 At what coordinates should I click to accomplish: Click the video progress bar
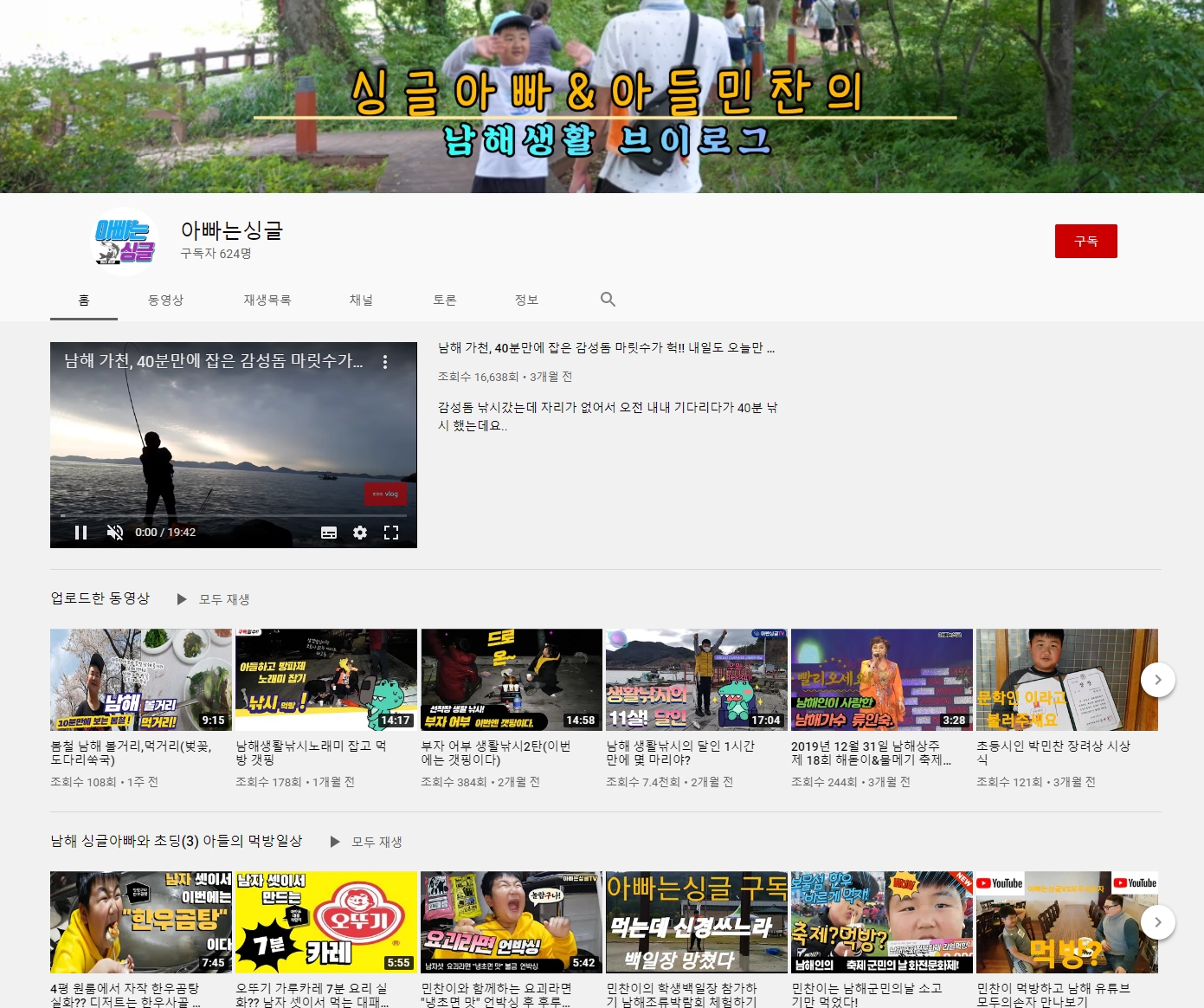click(234, 515)
